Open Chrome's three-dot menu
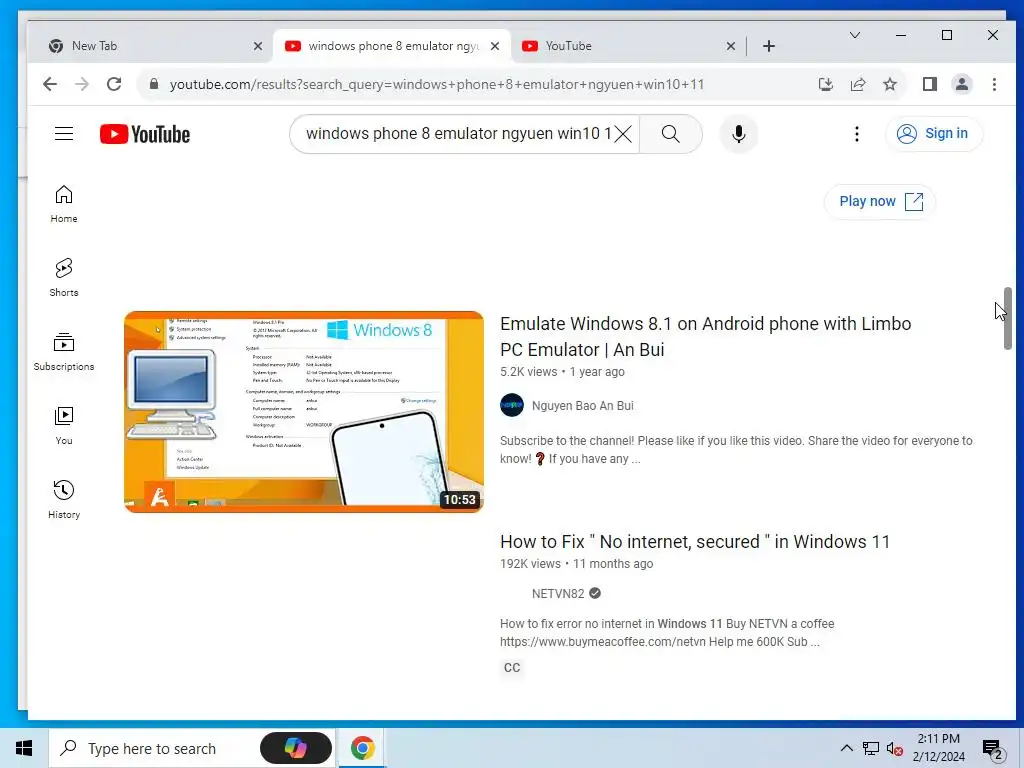The width and height of the screenshot is (1024, 768). (x=994, y=84)
